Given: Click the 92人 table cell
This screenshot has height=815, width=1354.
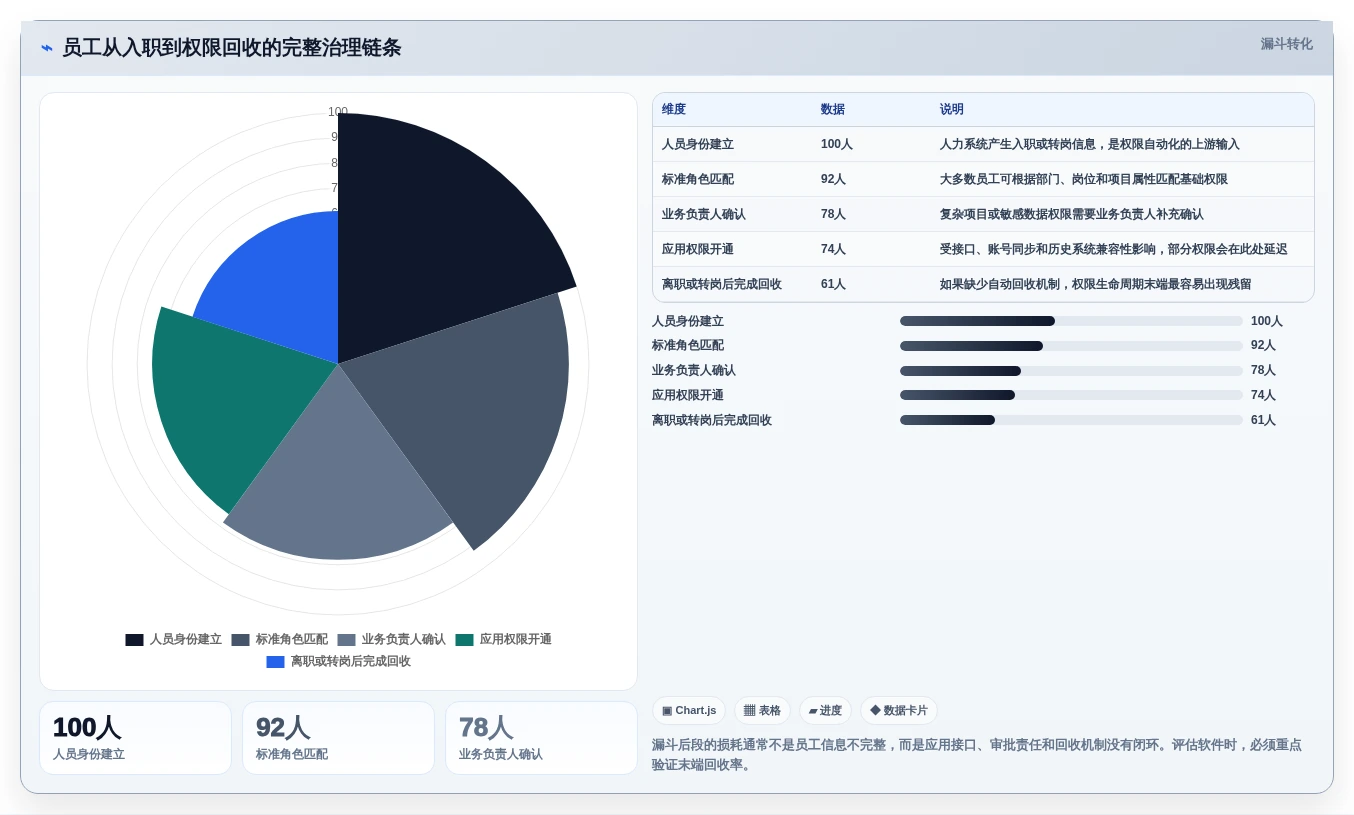Looking at the screenshot, I should pyautogui.click(x=834, y=179).
